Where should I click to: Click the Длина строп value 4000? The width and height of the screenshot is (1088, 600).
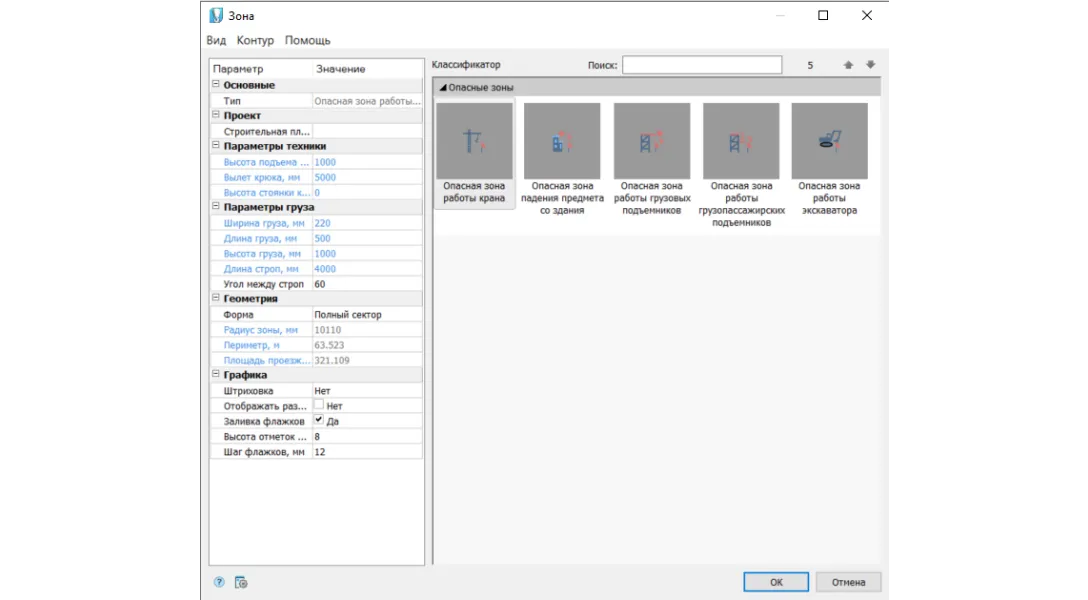pos(367,268)
